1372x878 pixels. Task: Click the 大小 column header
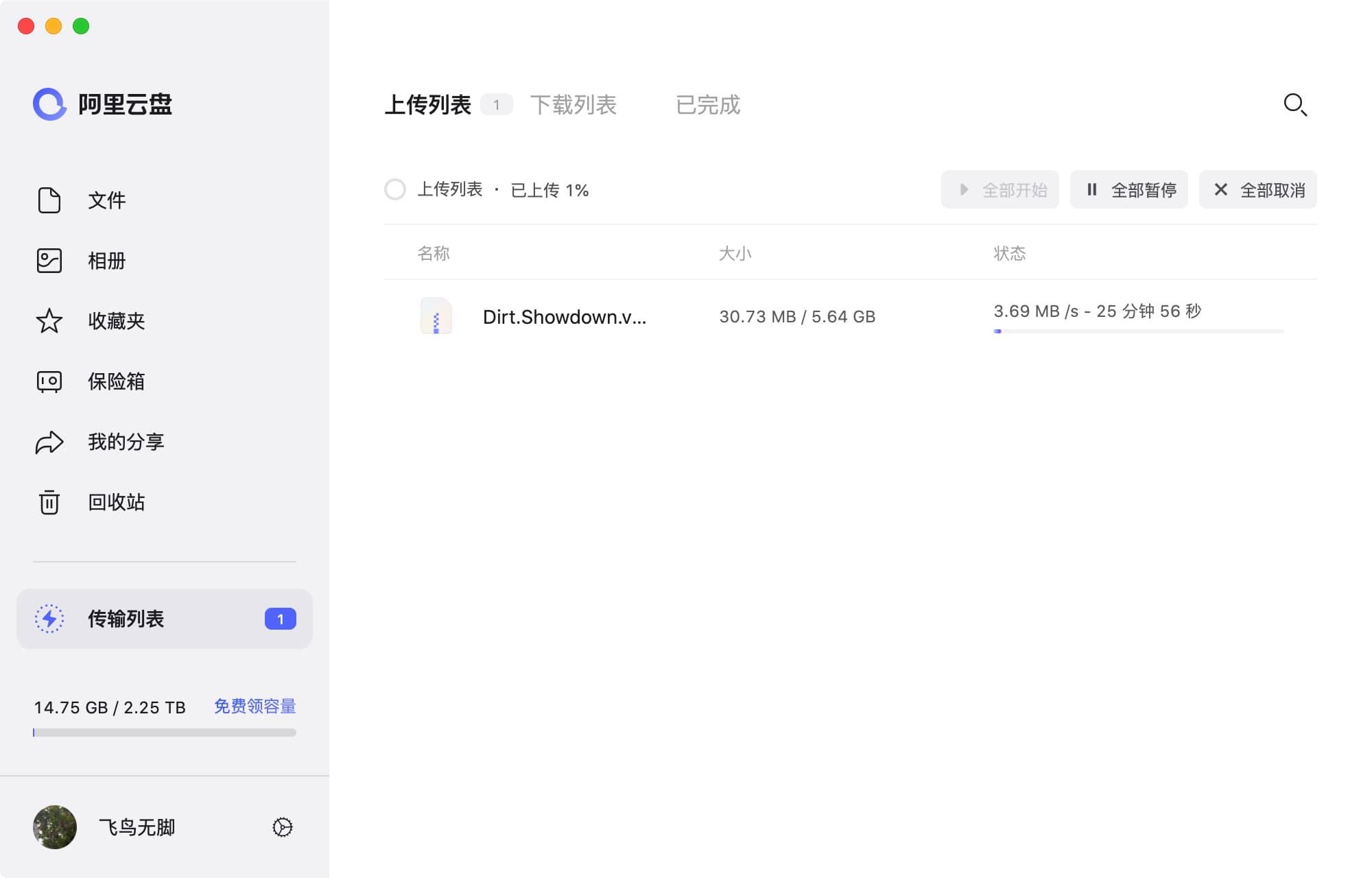(735, 254)
